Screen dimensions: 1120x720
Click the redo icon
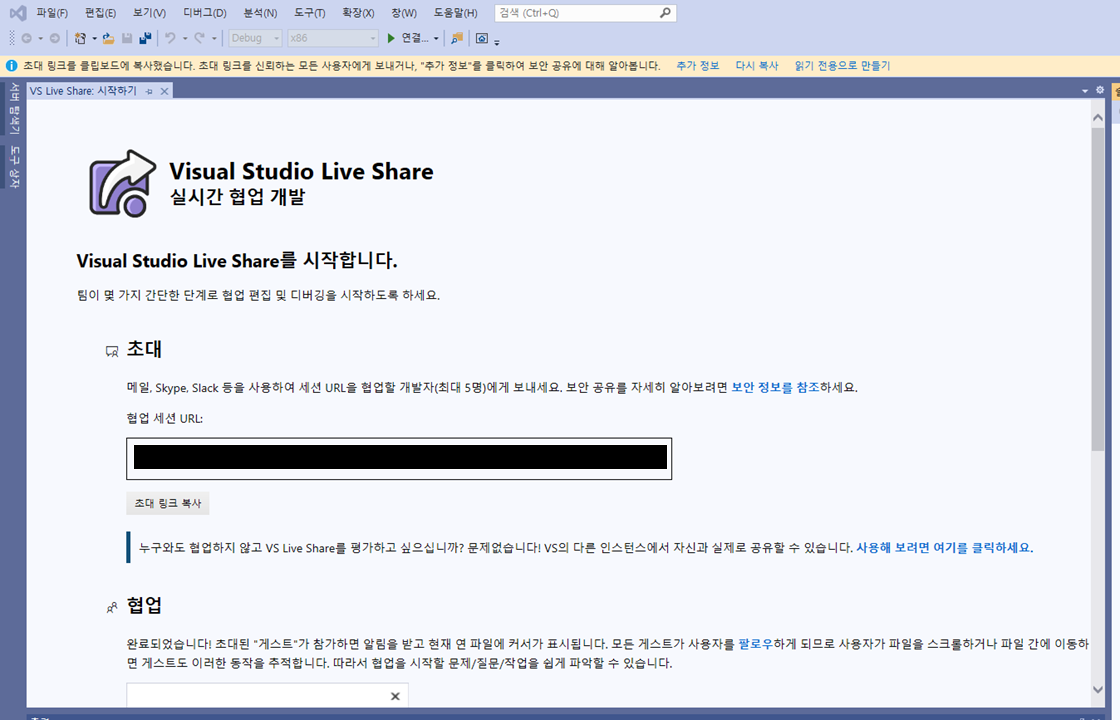tap(199, 39)
